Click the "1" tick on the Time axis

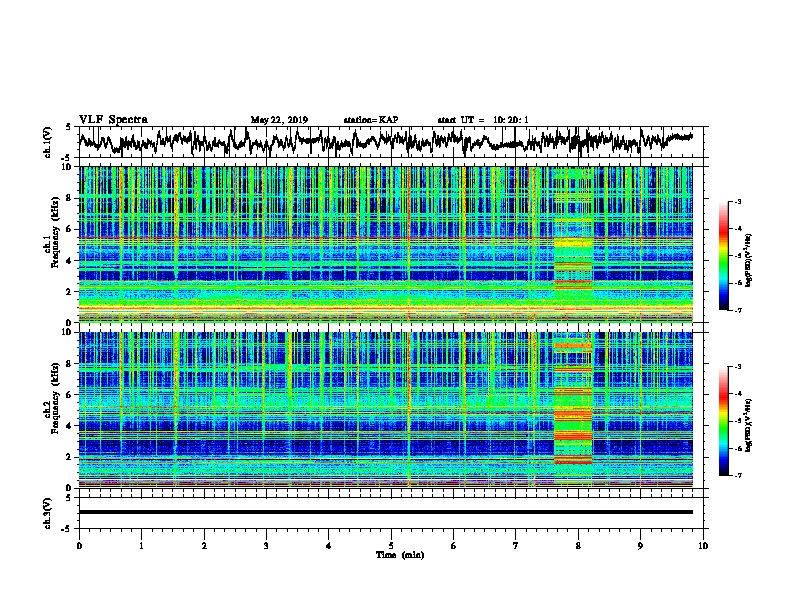(141, 546)
